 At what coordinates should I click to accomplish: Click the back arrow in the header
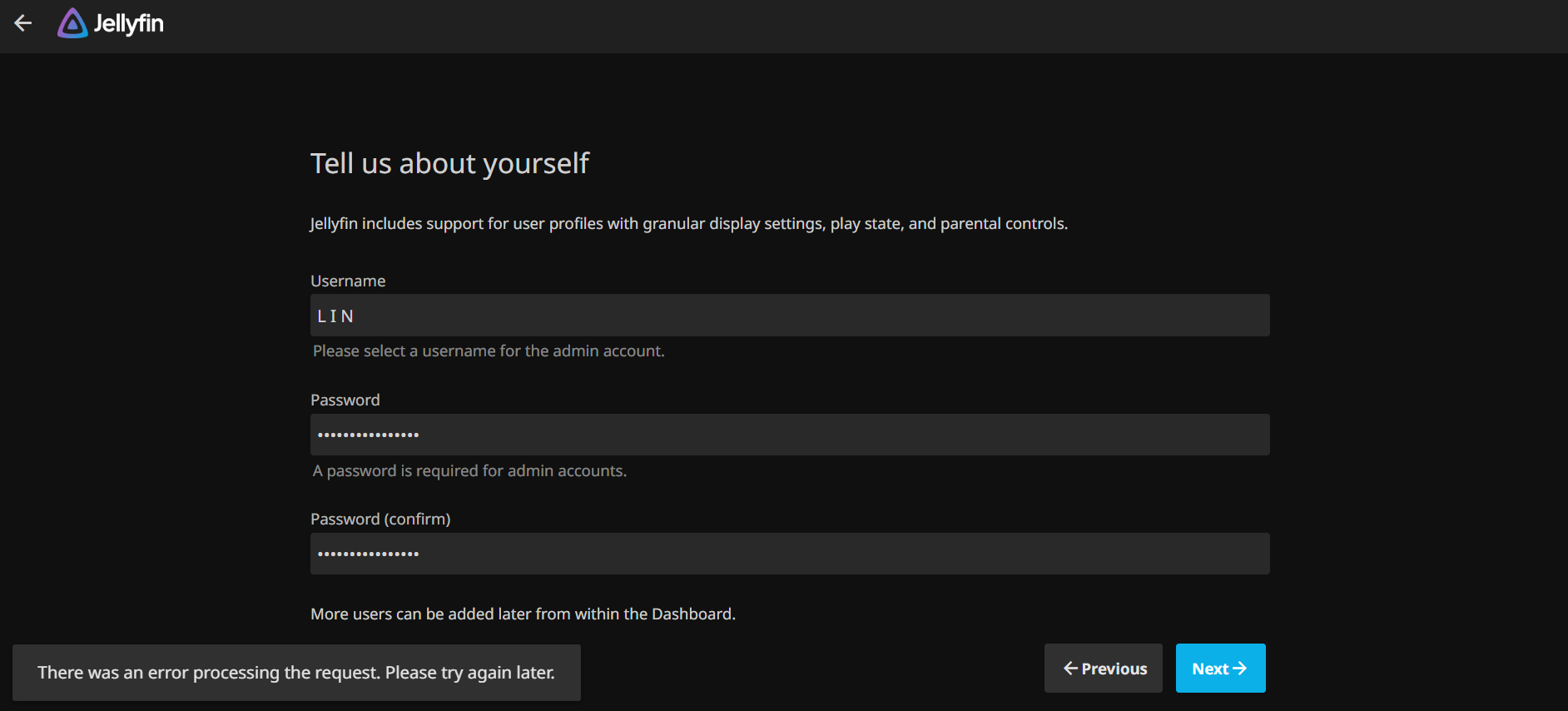tap(23, 23)
